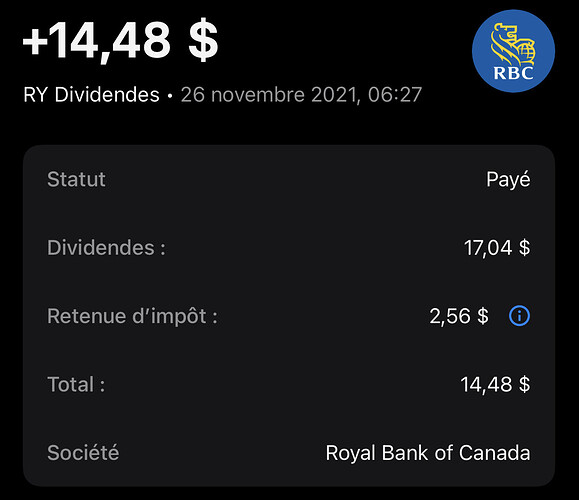Image resolution: width=579 pixels, height=500 pixels.
Task: Tap the Dividendes row label
Action: click(x=106, y=247)
